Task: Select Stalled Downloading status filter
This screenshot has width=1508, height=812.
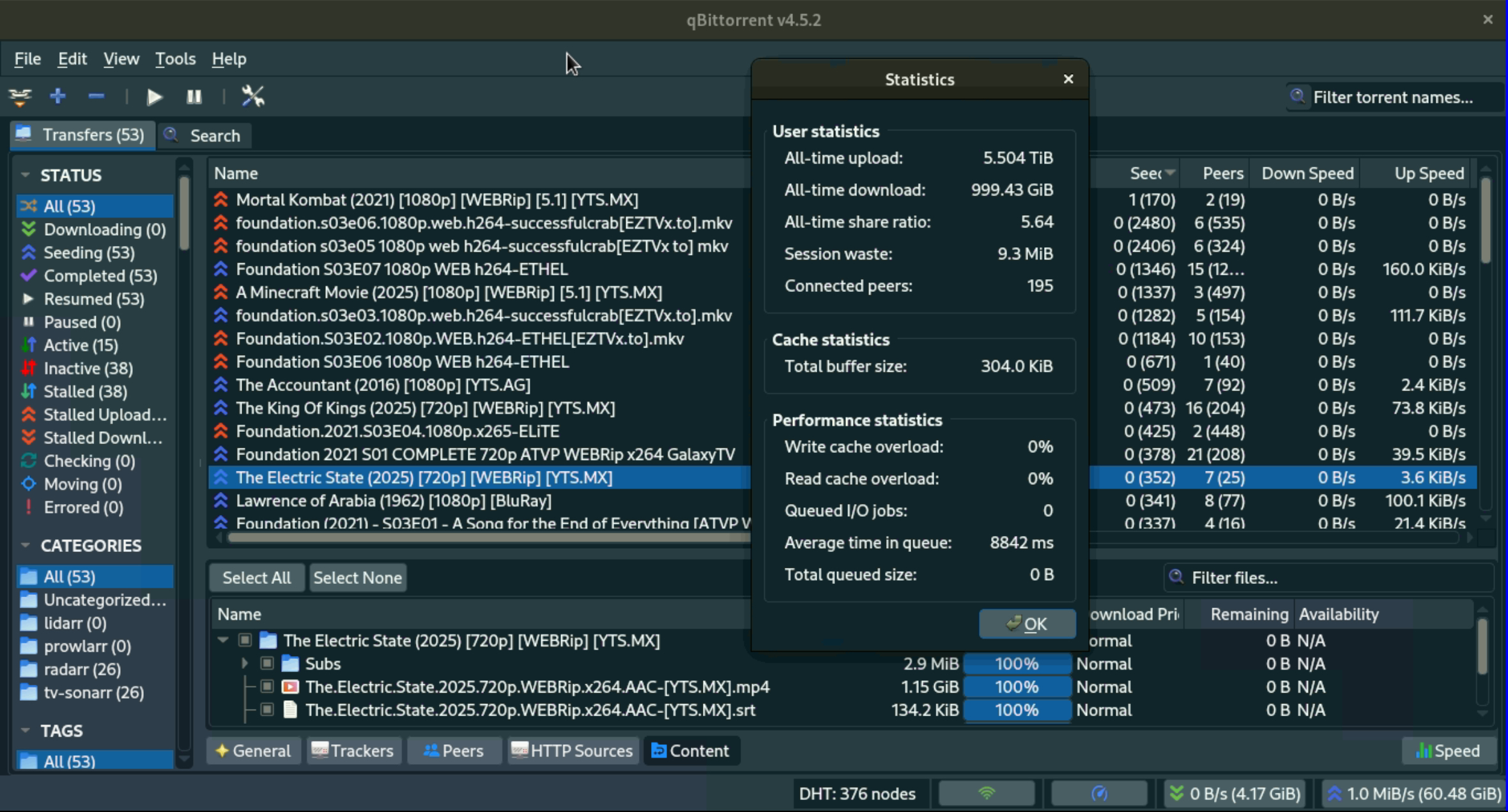Action: (x=95, y=438)
